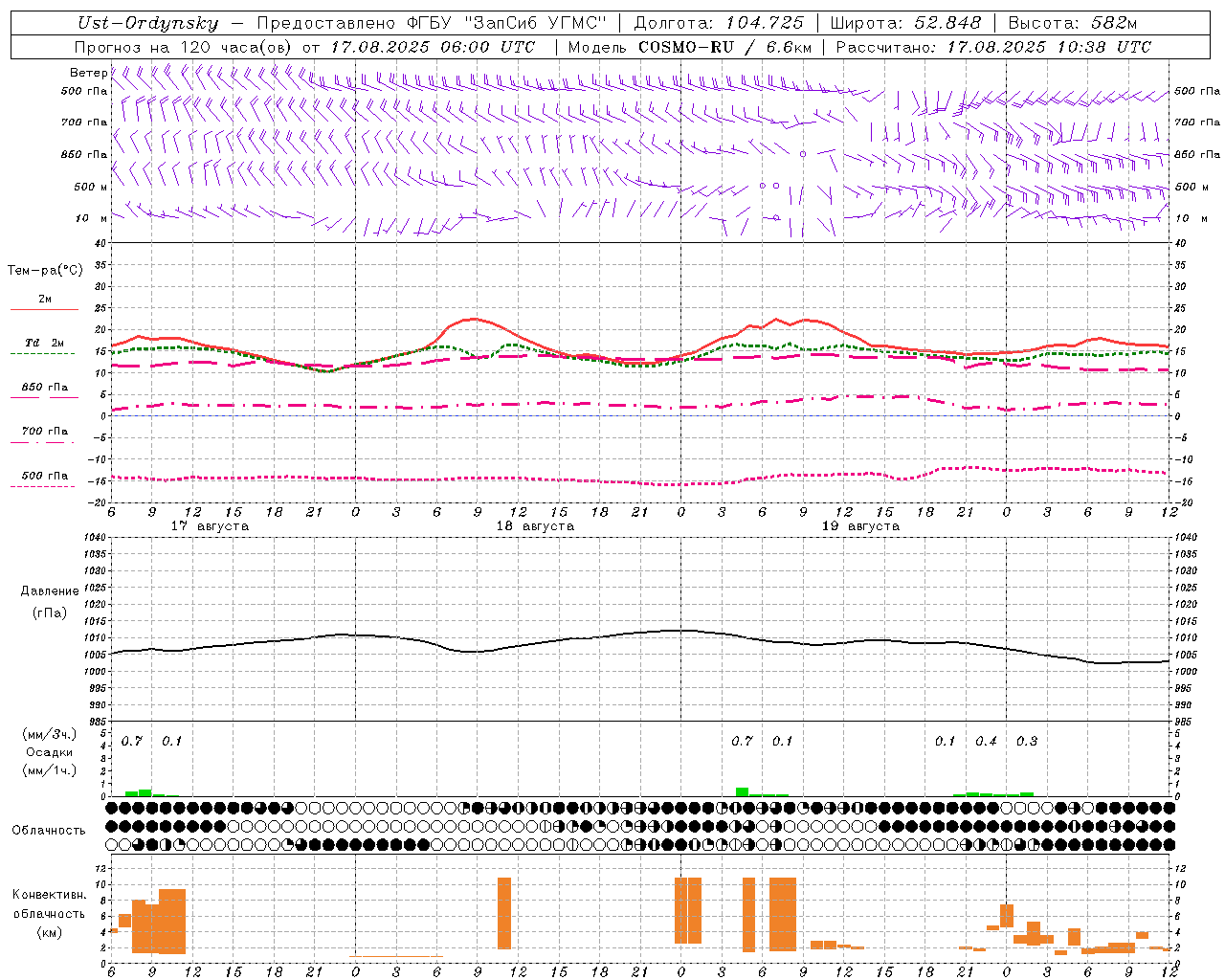
Task: Select forecast text Прогноз на 120 часа(ов)
Action: (x=184, y=47)
